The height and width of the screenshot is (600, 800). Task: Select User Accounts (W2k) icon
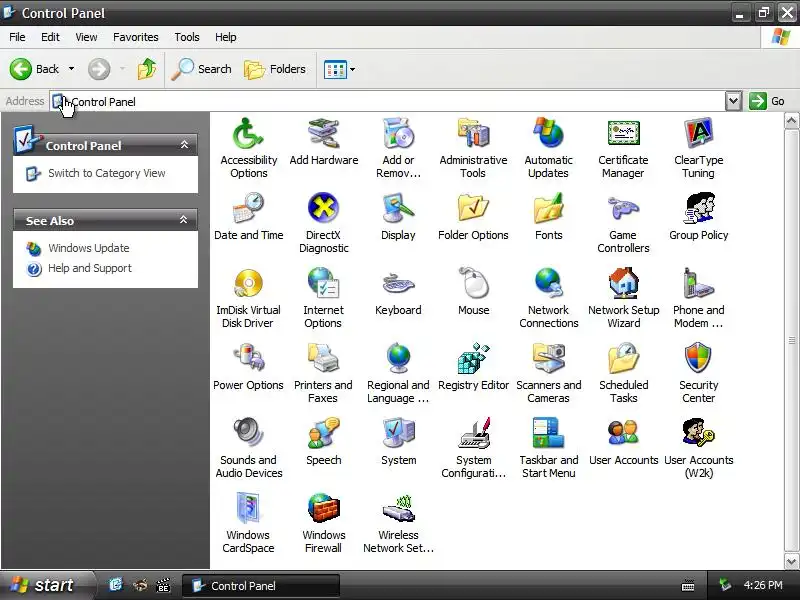coord(698,433)
